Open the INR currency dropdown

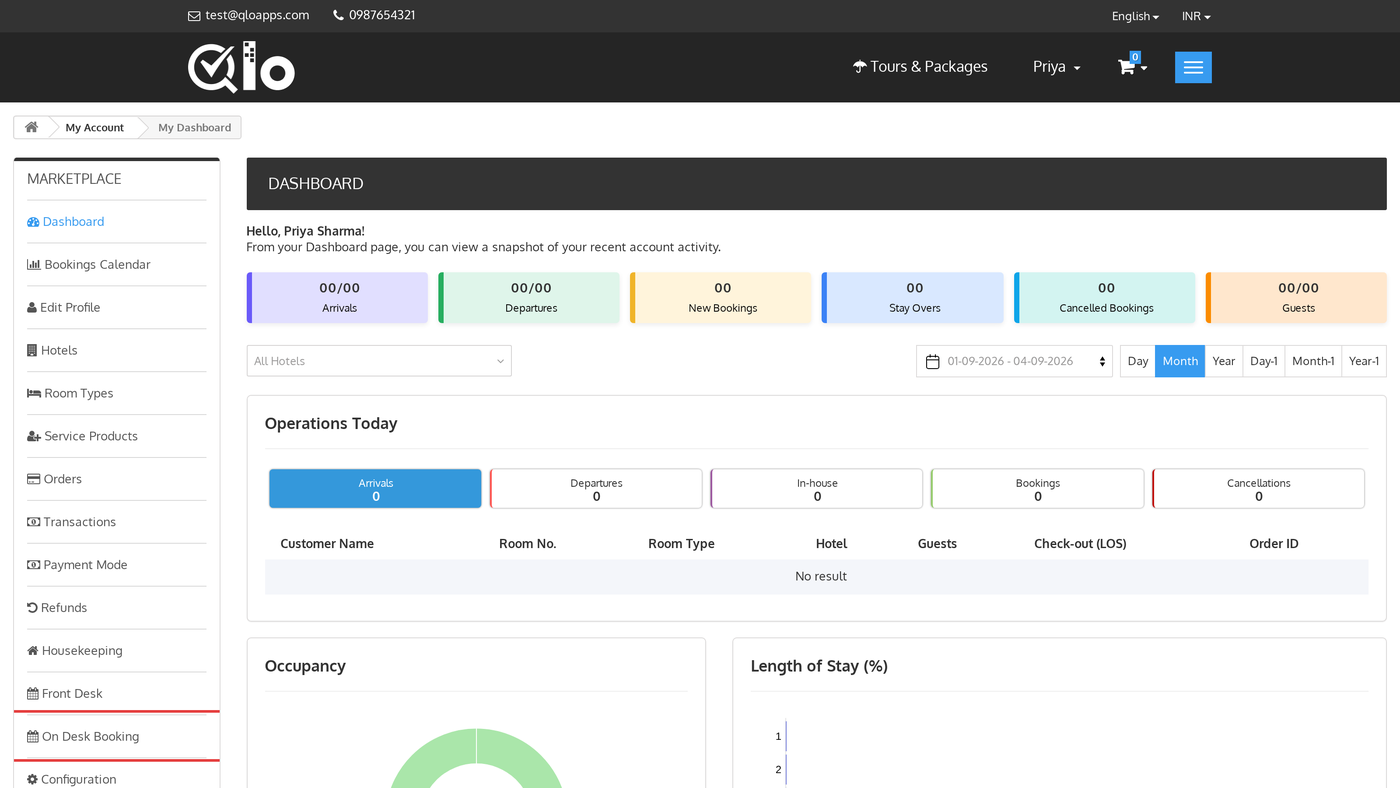[1196, 16]
